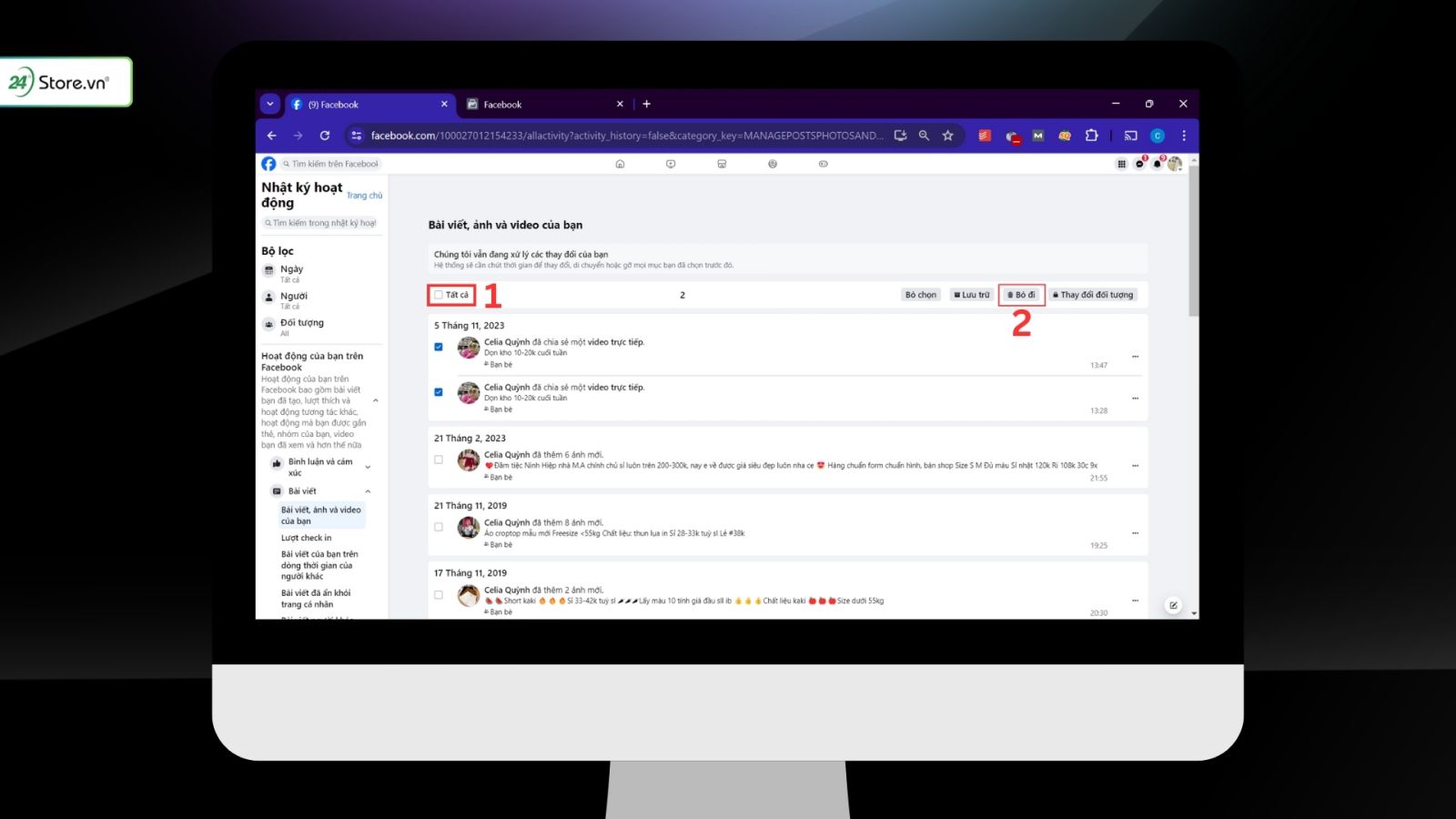Viewport: 1456px width, 819px height.
Task: Click the new message compose icon
Action: pos(1174,605)
